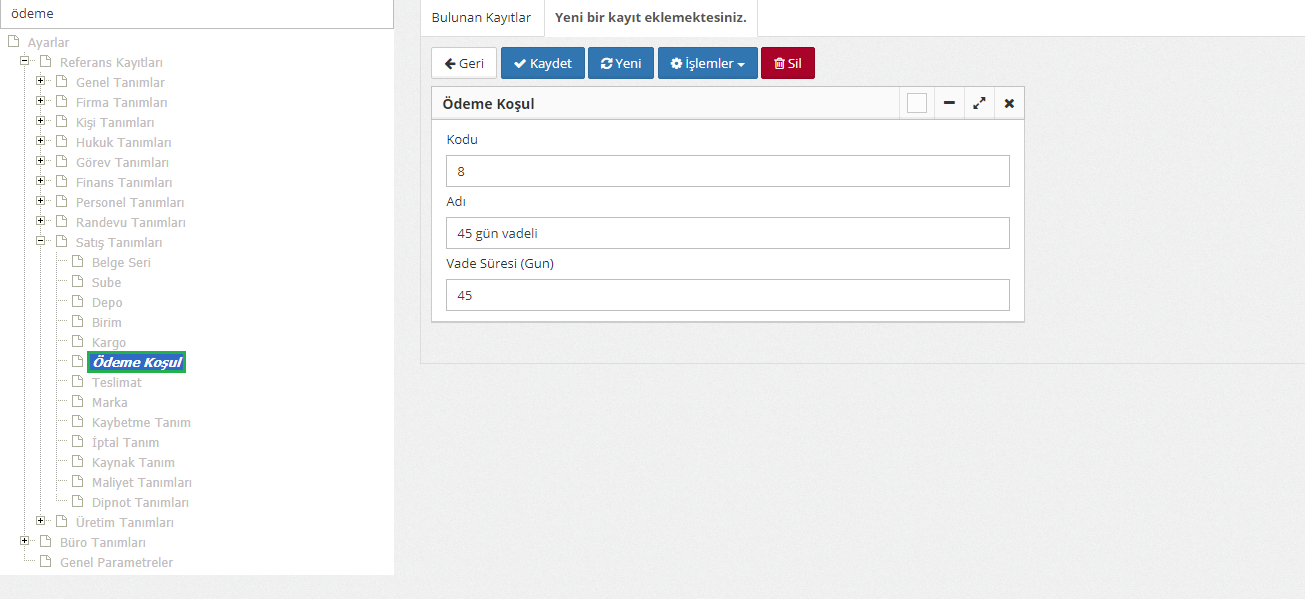1305x599 pixels.
Task: Expand Ödeme Koşul panel to fullscreen
Action: pos(979,103)
